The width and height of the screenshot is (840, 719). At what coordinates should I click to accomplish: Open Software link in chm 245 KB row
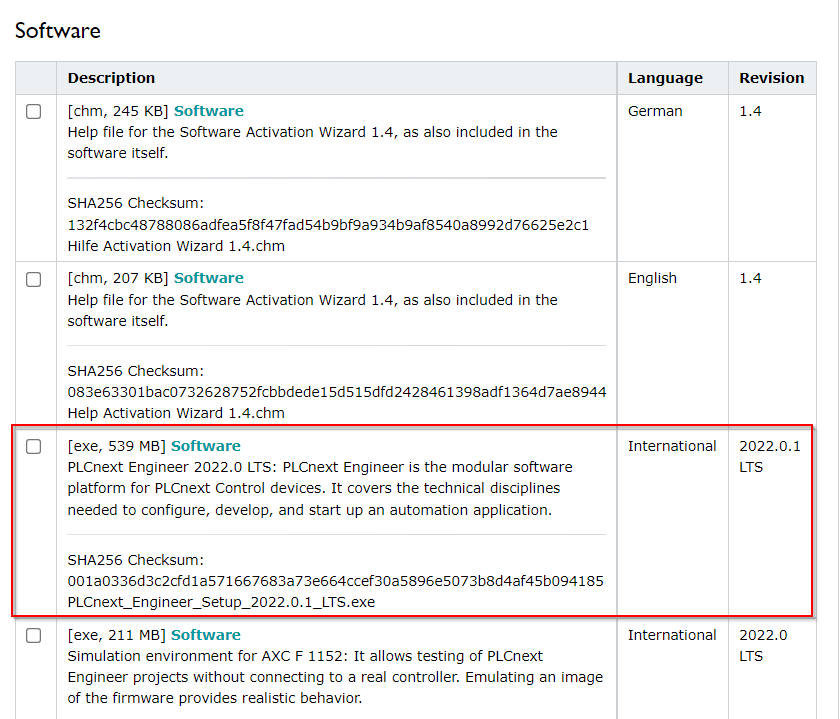208,111
